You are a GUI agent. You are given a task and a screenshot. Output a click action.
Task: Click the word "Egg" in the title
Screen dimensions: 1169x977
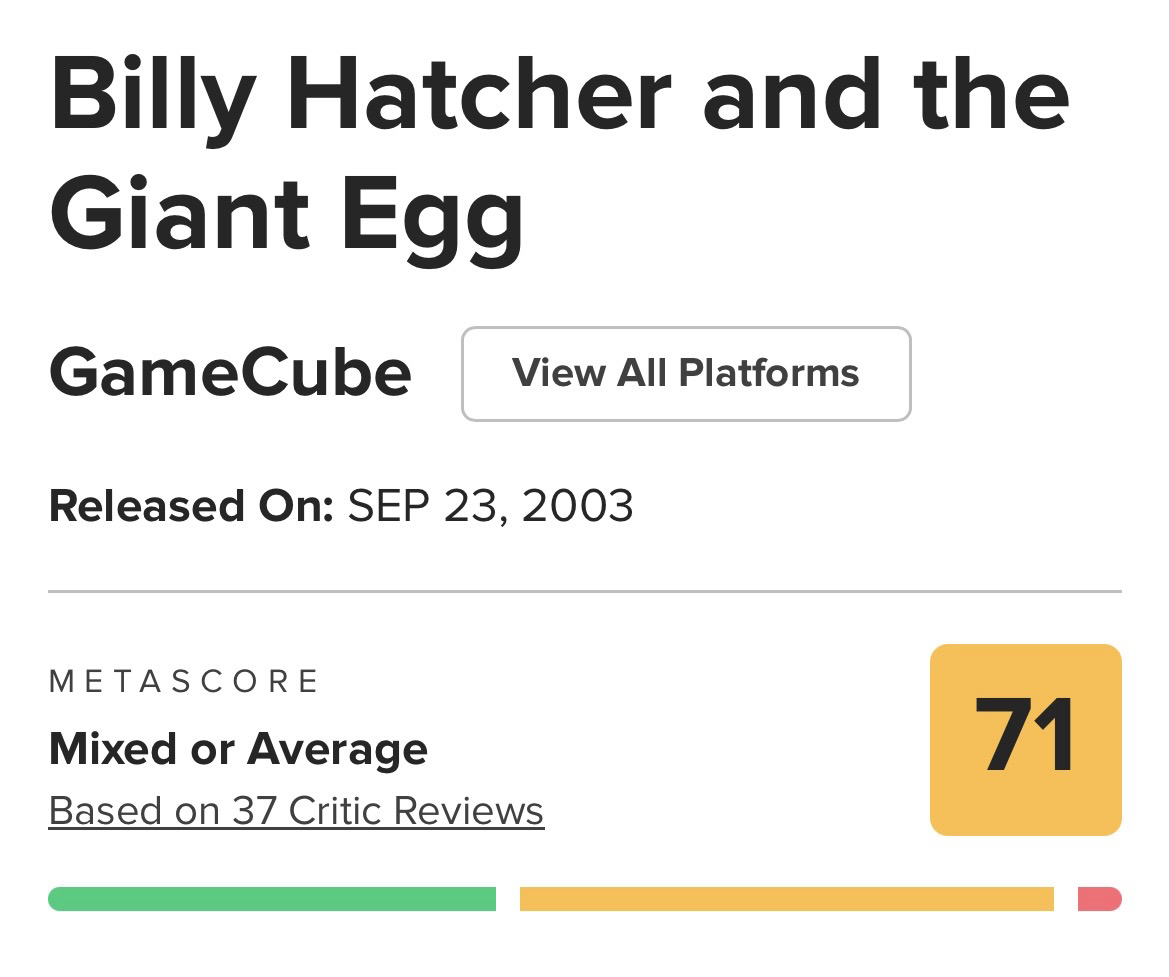[432, 214]
